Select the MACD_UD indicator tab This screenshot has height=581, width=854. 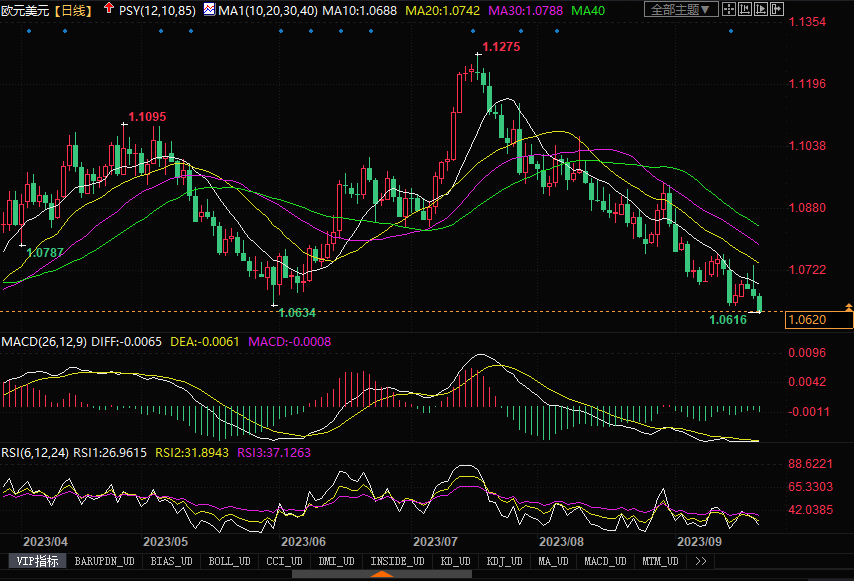click(604, 561)
